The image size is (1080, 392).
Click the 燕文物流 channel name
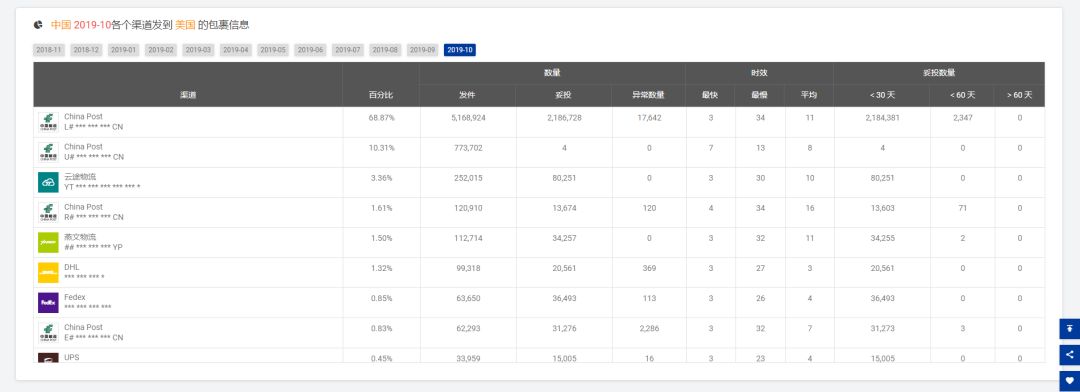click(80, 237)
